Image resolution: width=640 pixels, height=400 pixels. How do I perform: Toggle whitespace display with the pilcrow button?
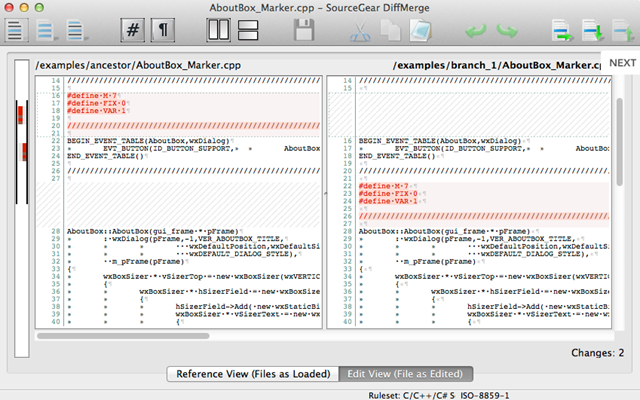[163, 30]
